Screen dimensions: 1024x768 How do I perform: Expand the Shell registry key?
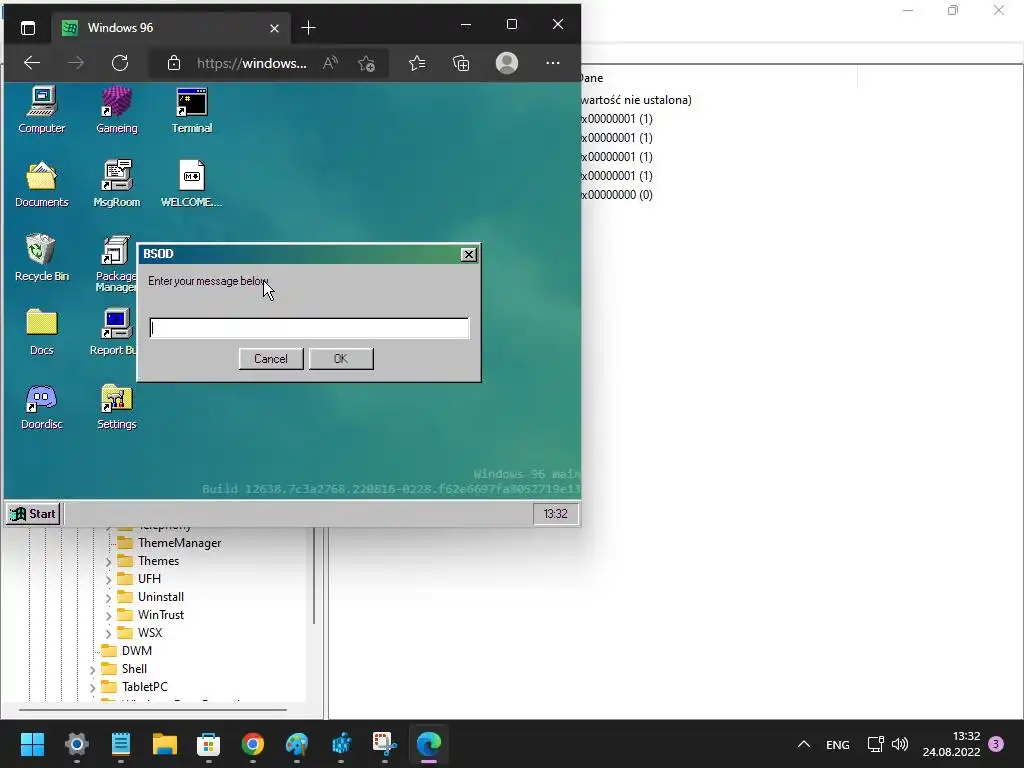coord(92,669)
